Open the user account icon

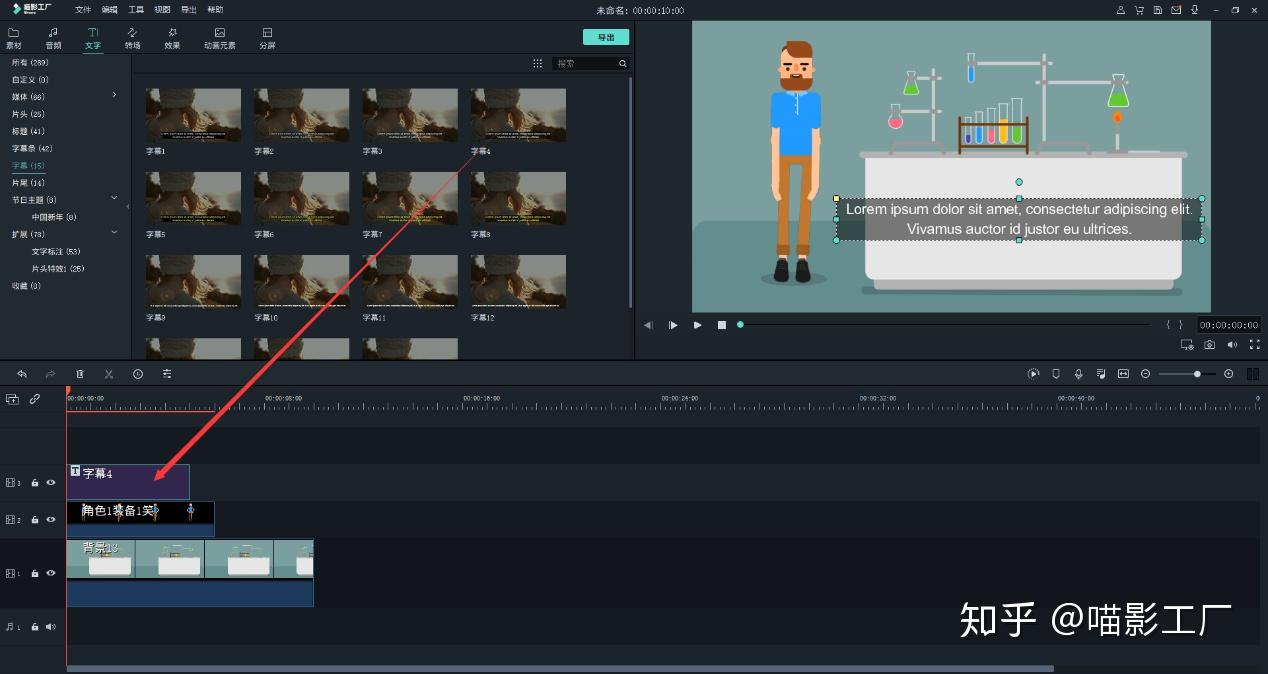(x=1121, y=9)
